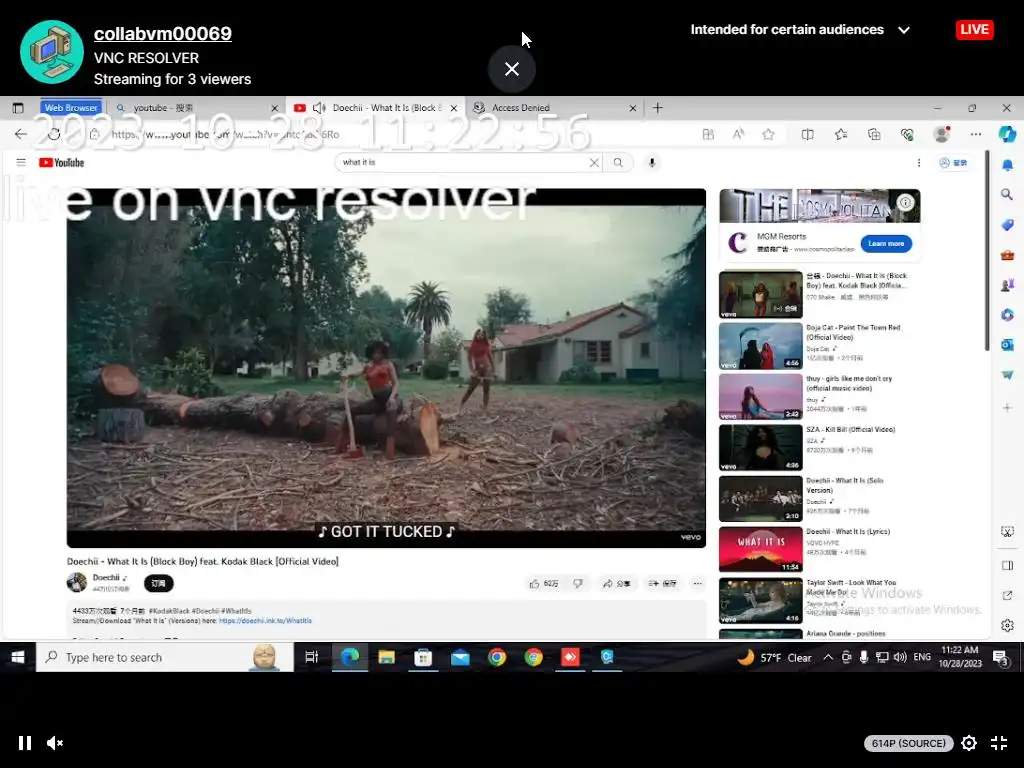Screen dimensions: 1024x768
Task: Unmute the stream audio
Action: 55,743
